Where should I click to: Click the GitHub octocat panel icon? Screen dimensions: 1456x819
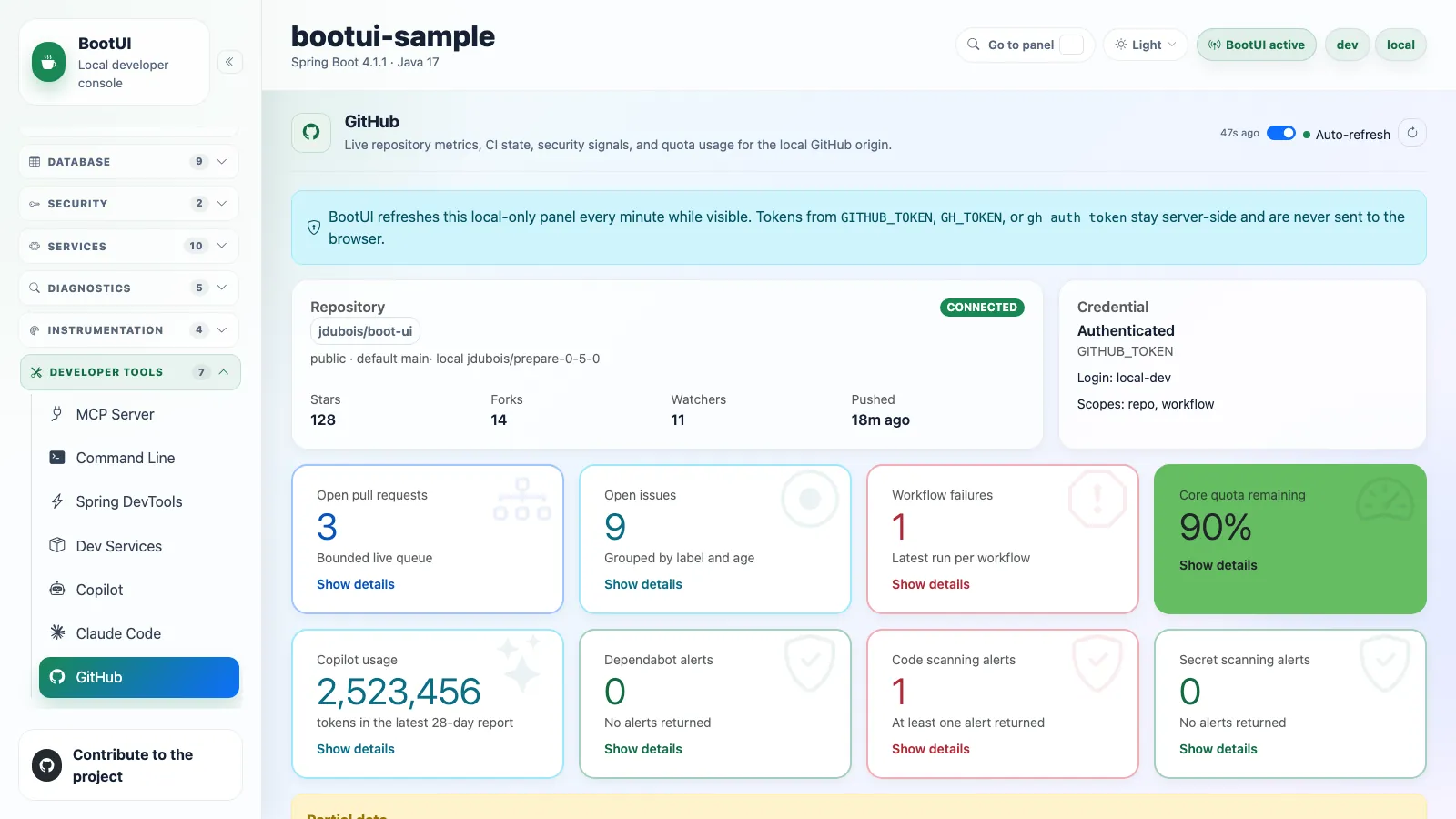click(x=311, y=133)
